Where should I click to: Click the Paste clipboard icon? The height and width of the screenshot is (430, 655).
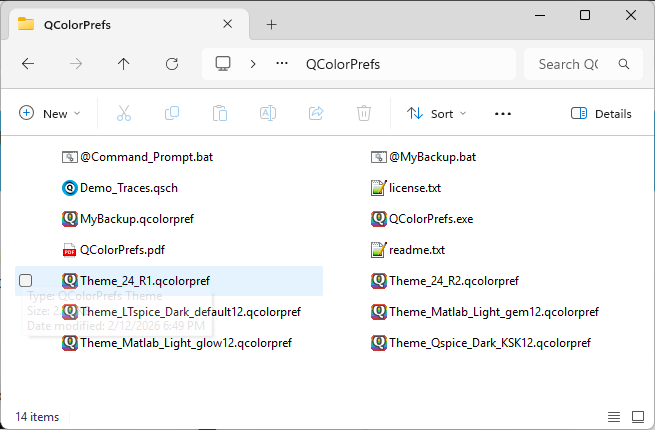point(220,114)
